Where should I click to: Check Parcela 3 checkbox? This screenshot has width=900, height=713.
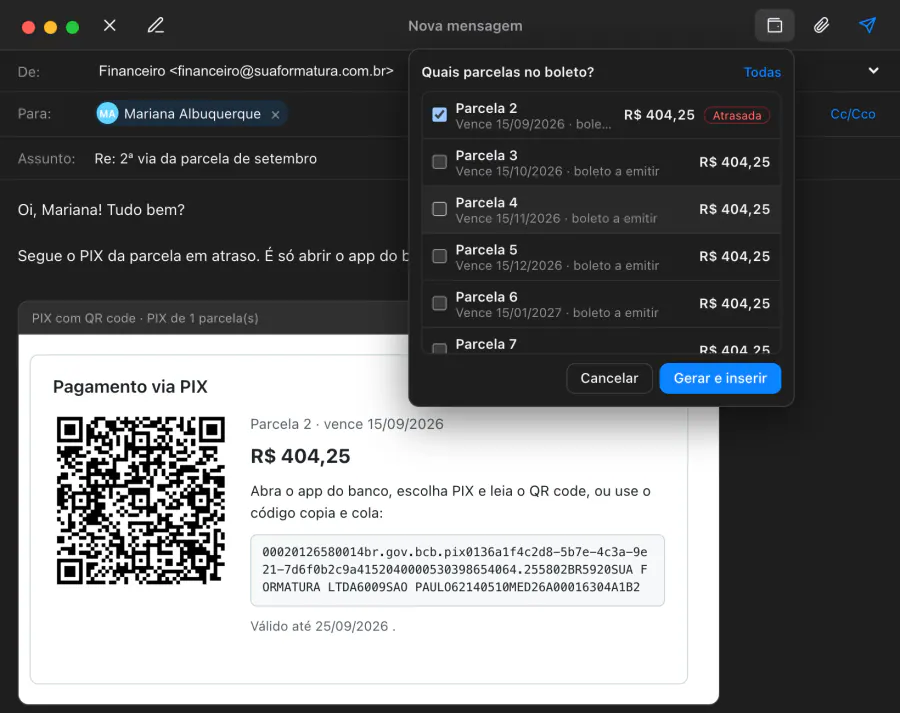[x=440, y=162]
